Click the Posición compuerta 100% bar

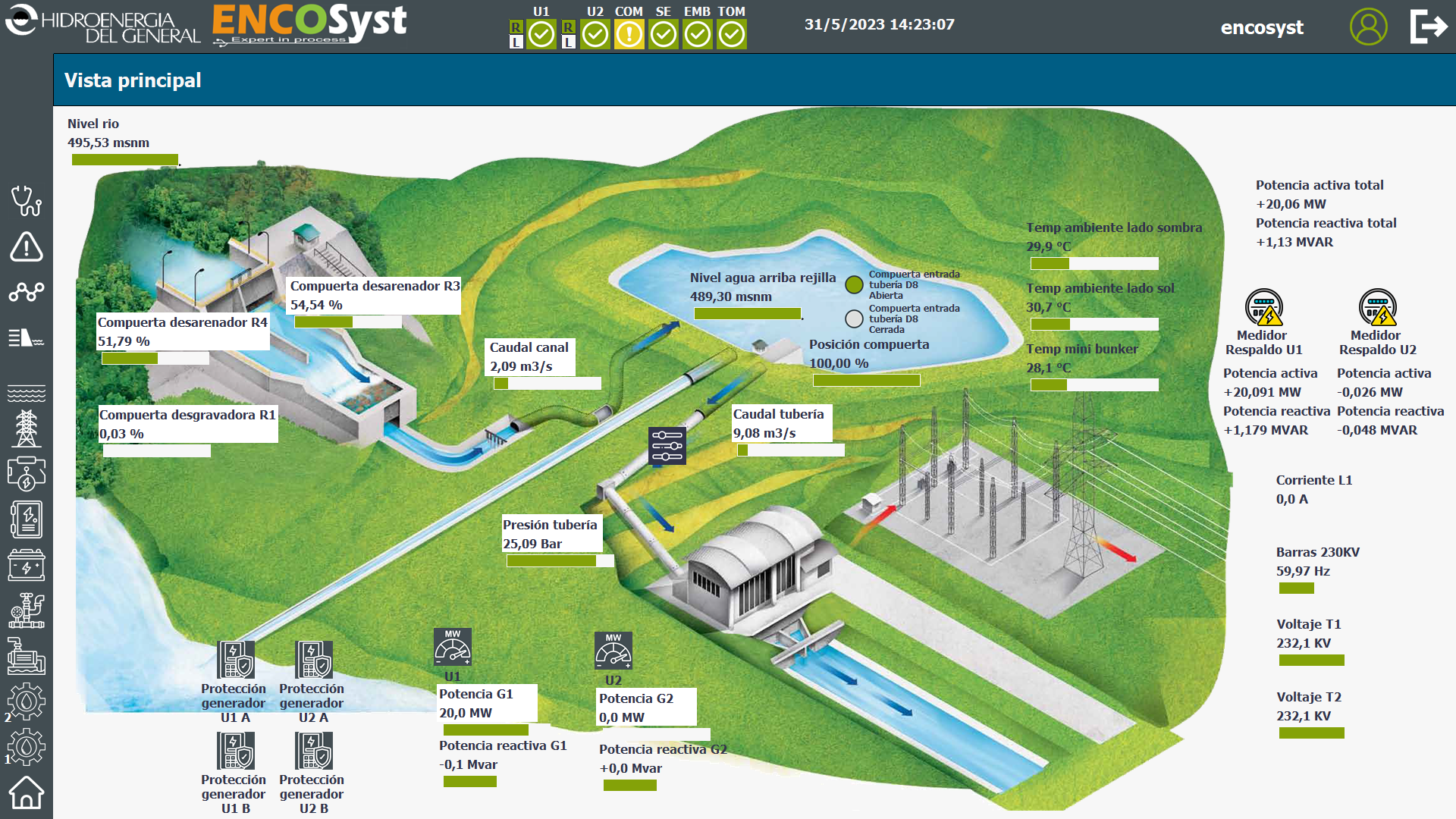coord(867,381)
